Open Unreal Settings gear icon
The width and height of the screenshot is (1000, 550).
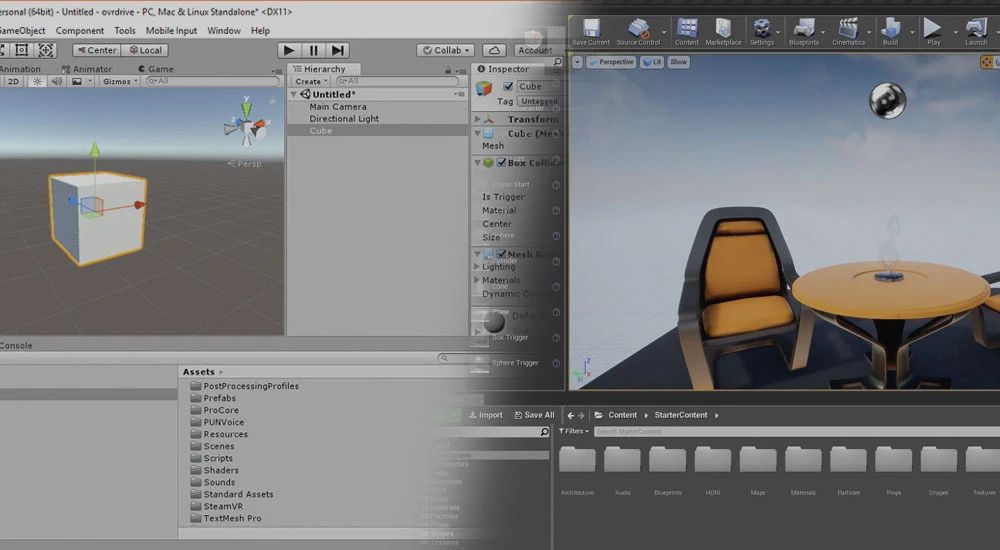(x=761, y=32)
